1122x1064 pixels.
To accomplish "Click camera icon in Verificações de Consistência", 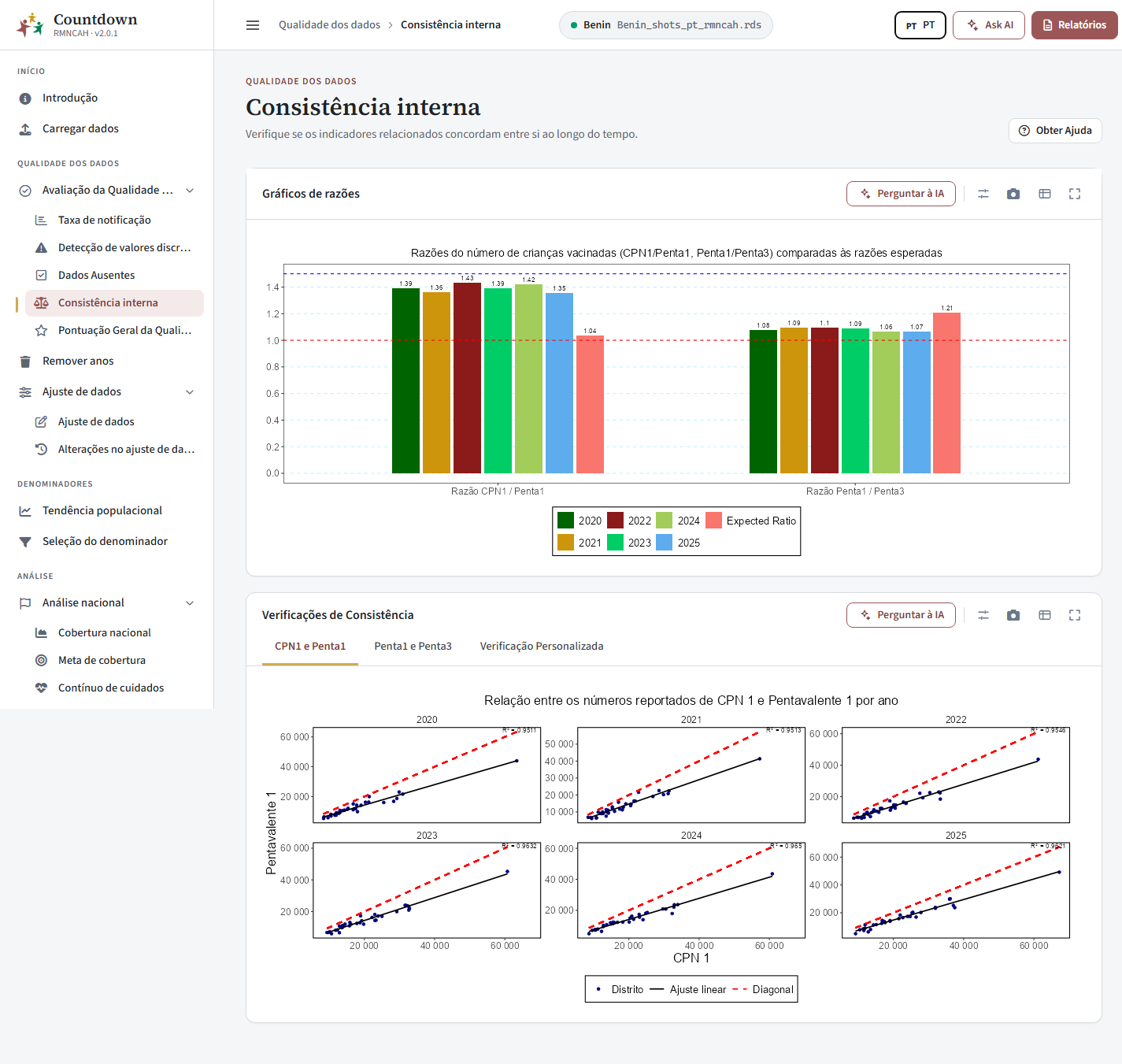I will tap(1013, 615).
